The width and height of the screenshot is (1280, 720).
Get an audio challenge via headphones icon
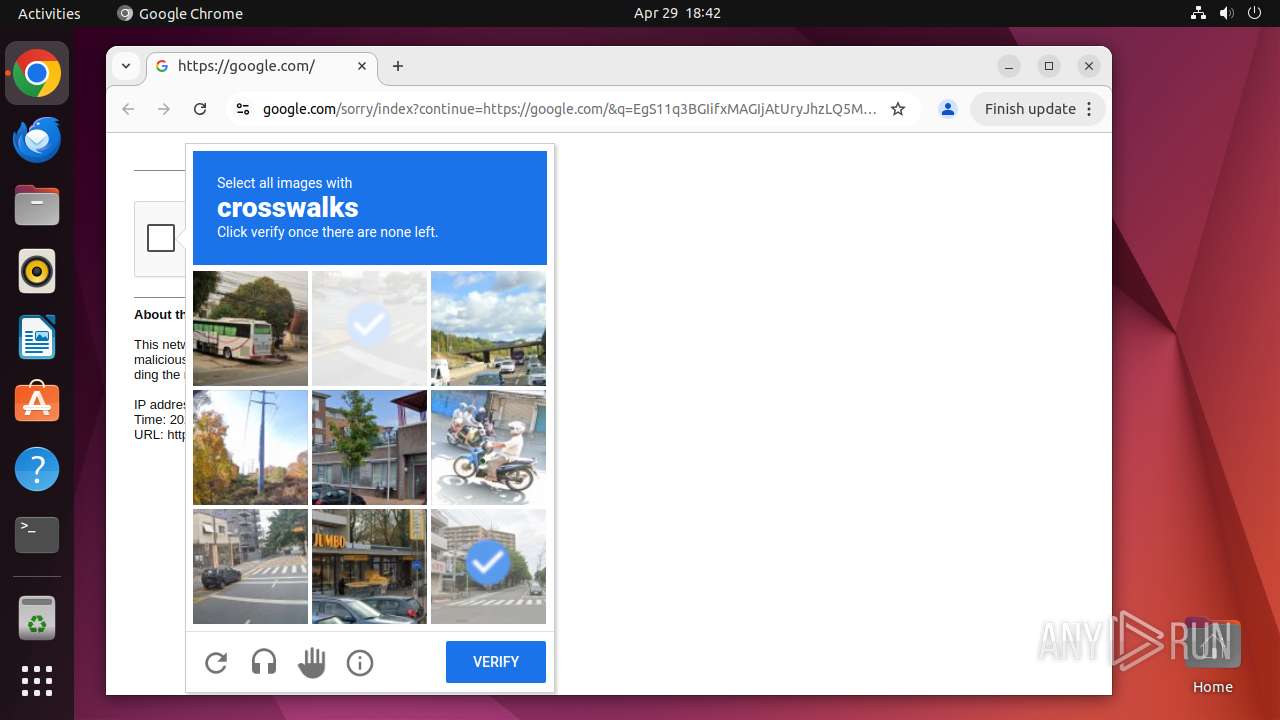tap(264, 662)
